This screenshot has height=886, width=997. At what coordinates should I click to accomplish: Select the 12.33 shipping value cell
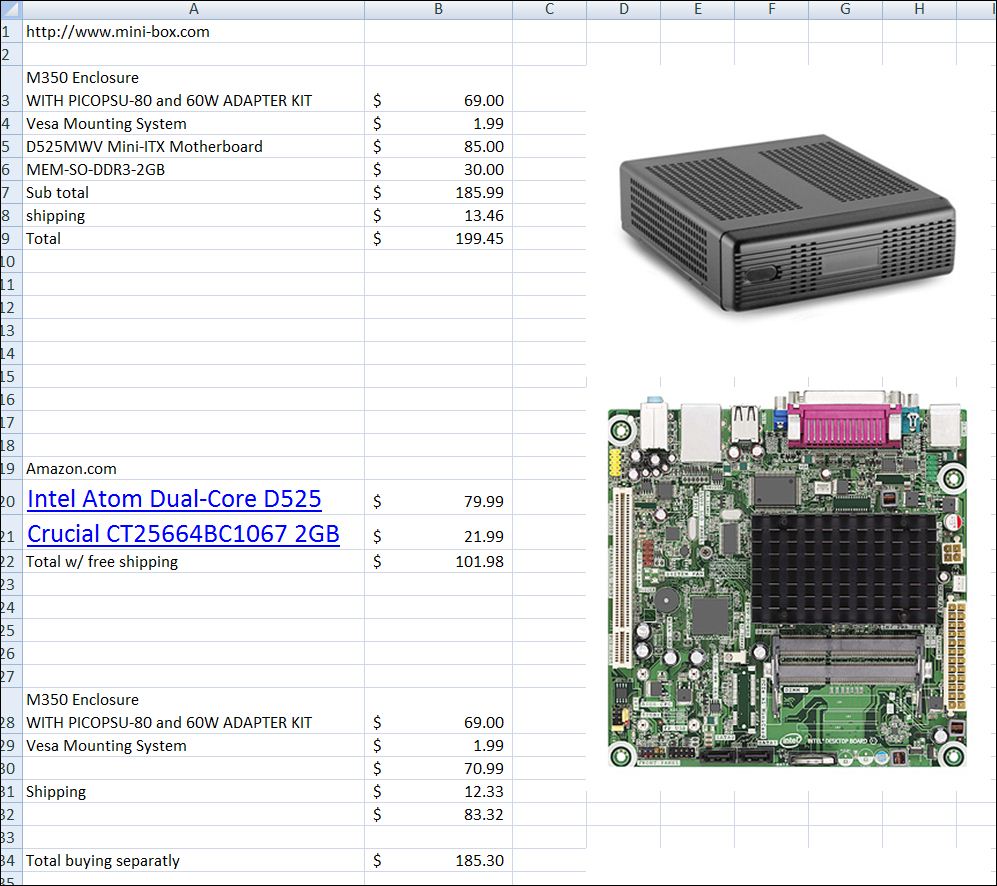pyautogui.click(x=438, y=791)
